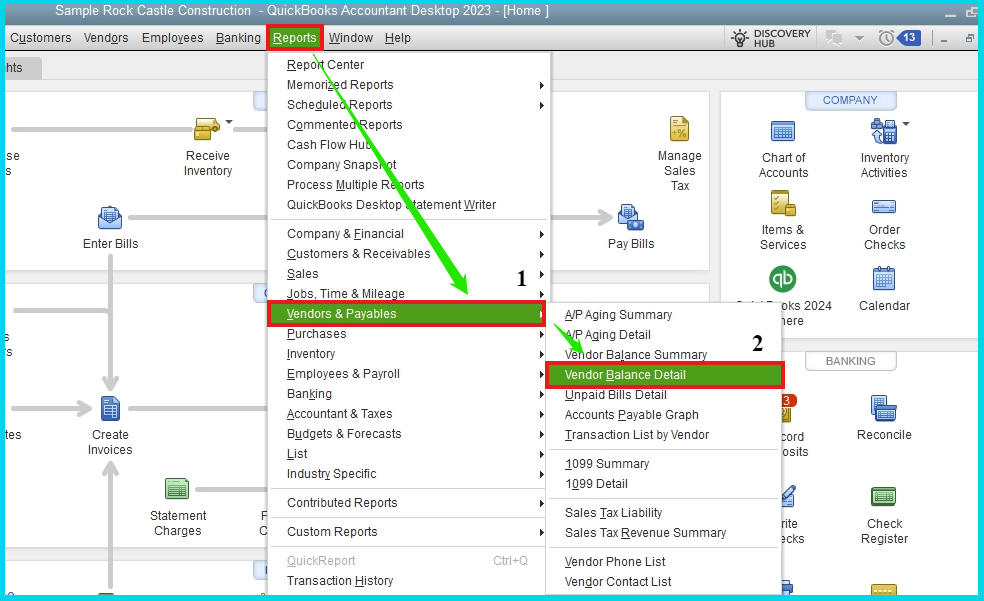Select Vendors & Payables menu item
This screenshot has height=601, width=984.
click(407, 314)
